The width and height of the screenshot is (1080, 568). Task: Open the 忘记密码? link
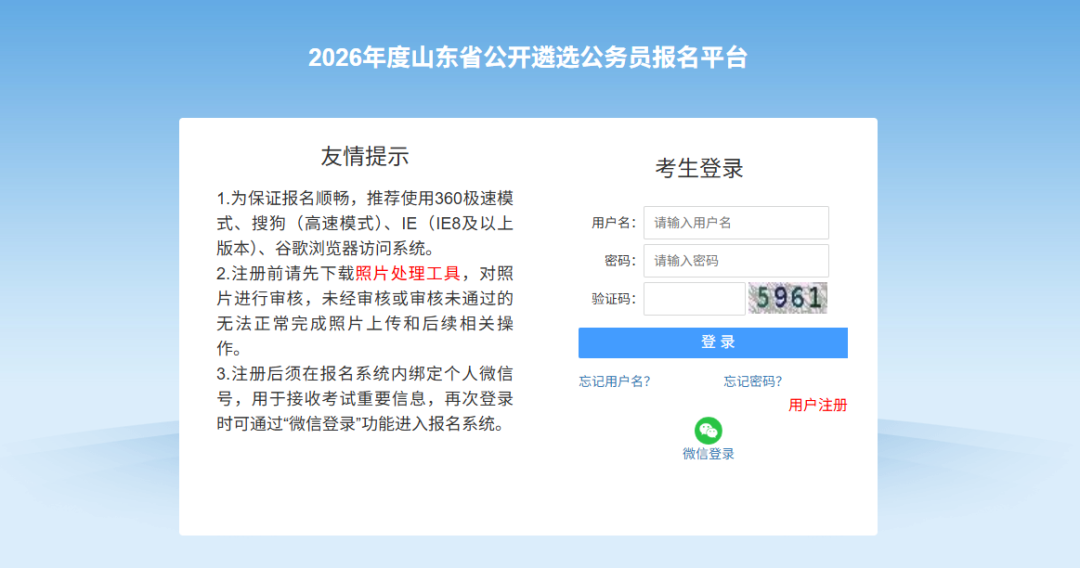(753, 381)
